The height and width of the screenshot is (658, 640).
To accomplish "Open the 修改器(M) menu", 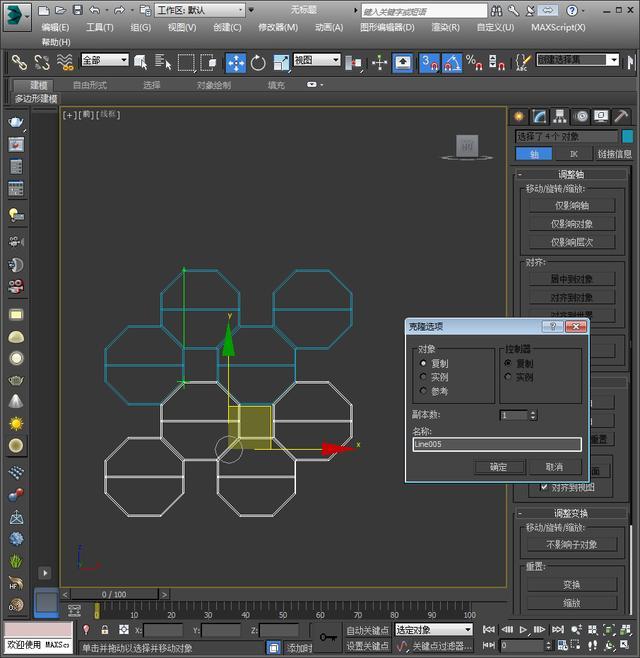I will pos(278,28).
